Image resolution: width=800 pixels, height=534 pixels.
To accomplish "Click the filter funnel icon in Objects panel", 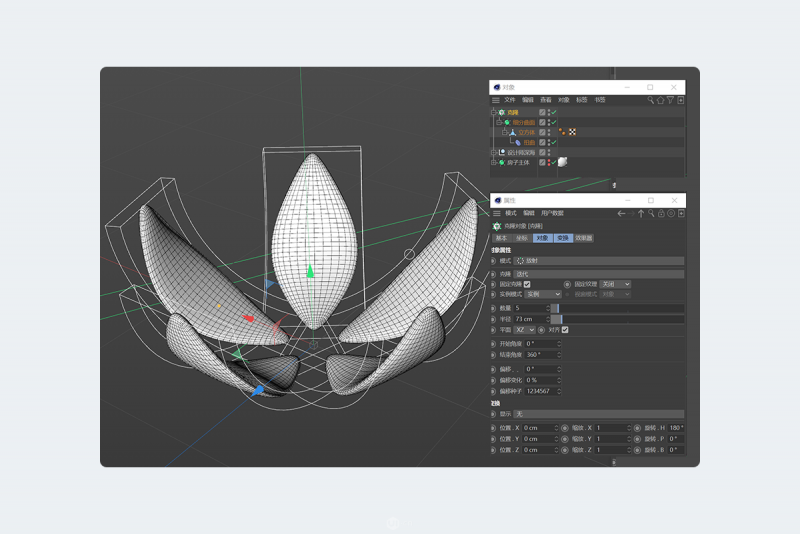I will click(671, 100).
